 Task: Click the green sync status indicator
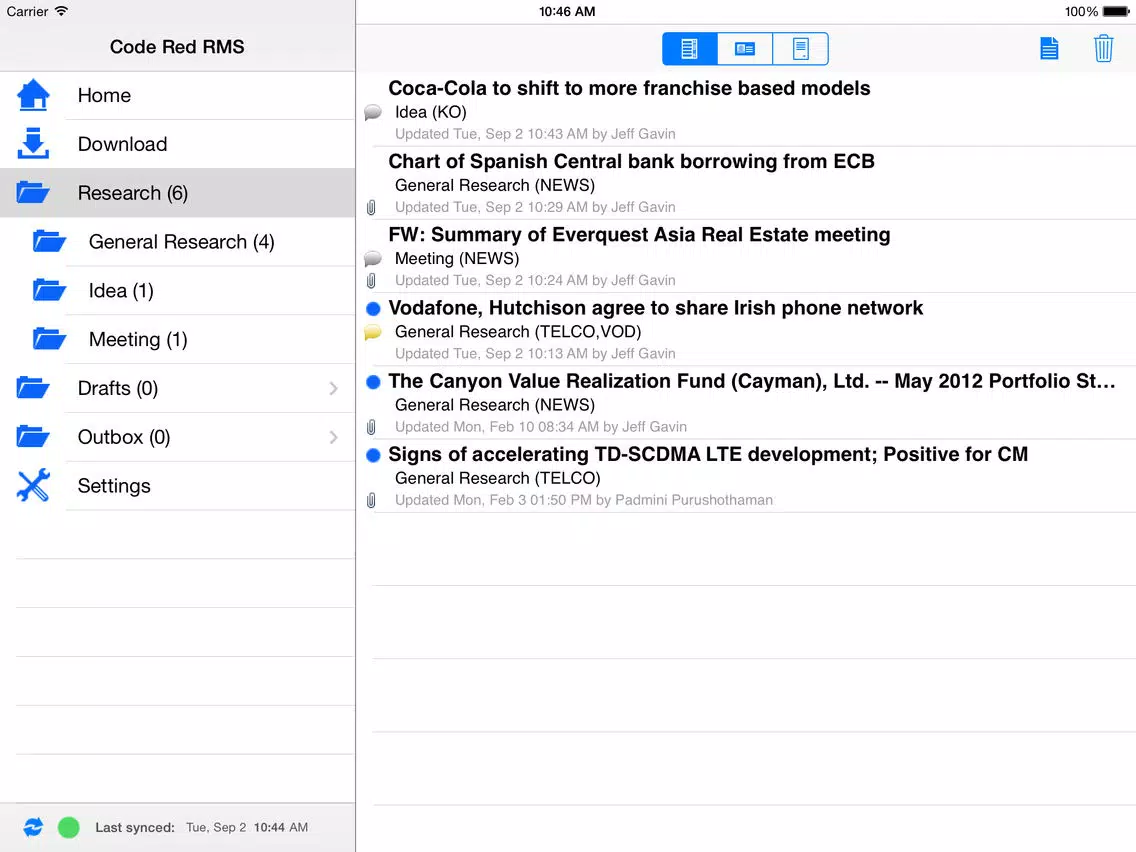[x=69, y=827]
